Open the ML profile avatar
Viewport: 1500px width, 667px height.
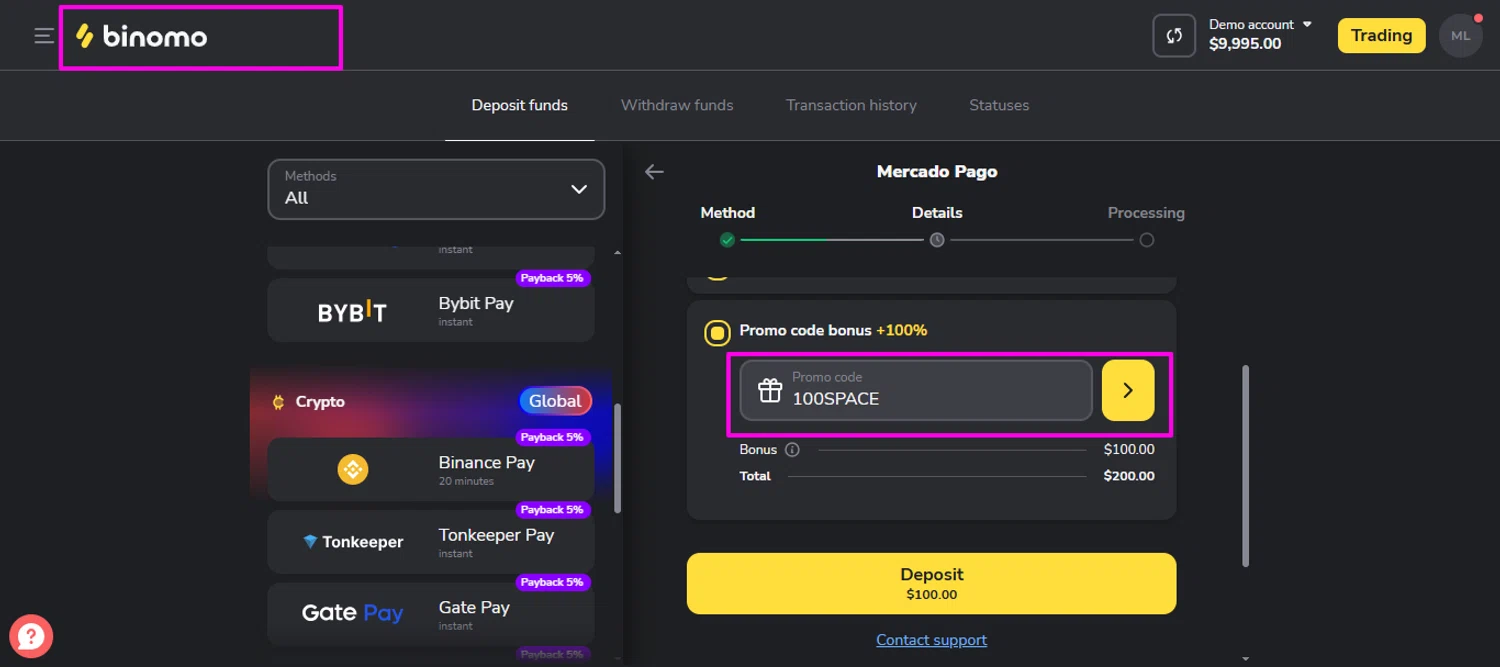[x=1460, y=36]
